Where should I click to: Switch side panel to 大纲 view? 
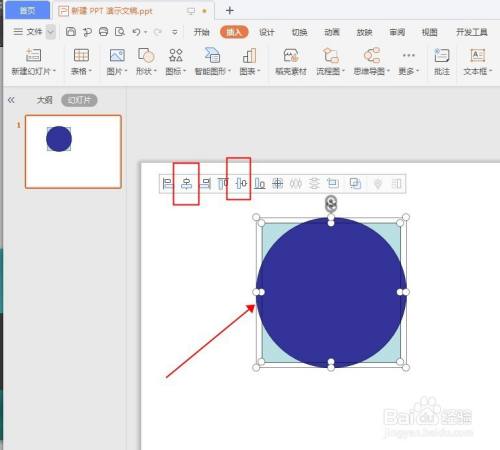pos(44,100)
